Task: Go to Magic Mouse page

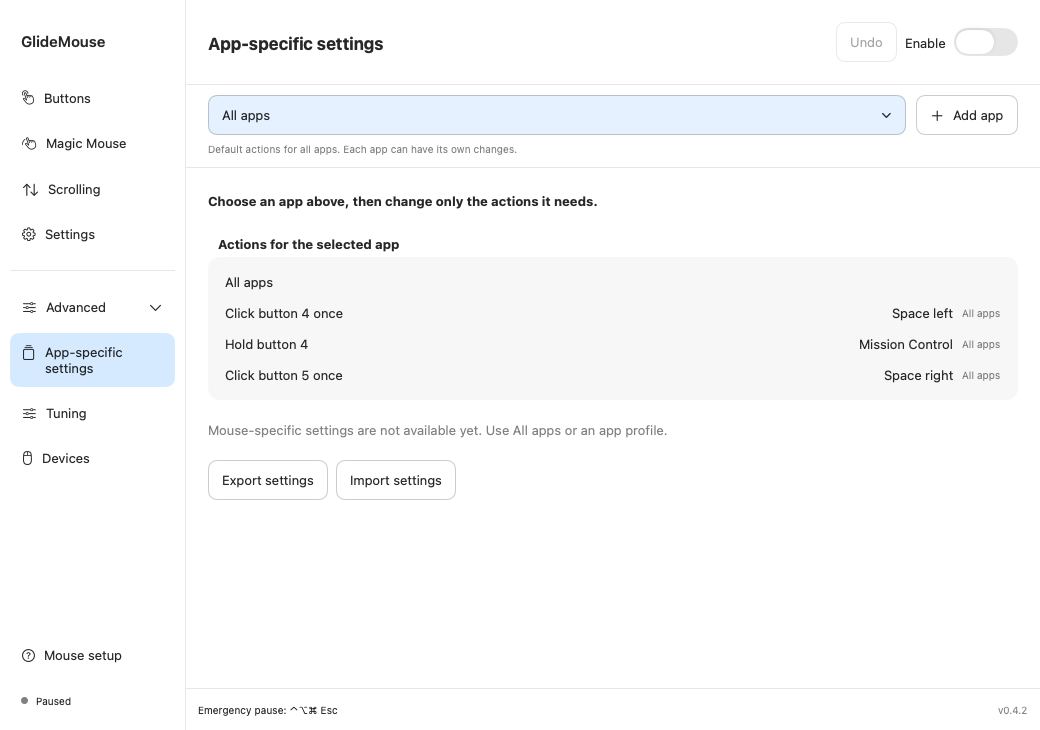Action: click(92, 143)
